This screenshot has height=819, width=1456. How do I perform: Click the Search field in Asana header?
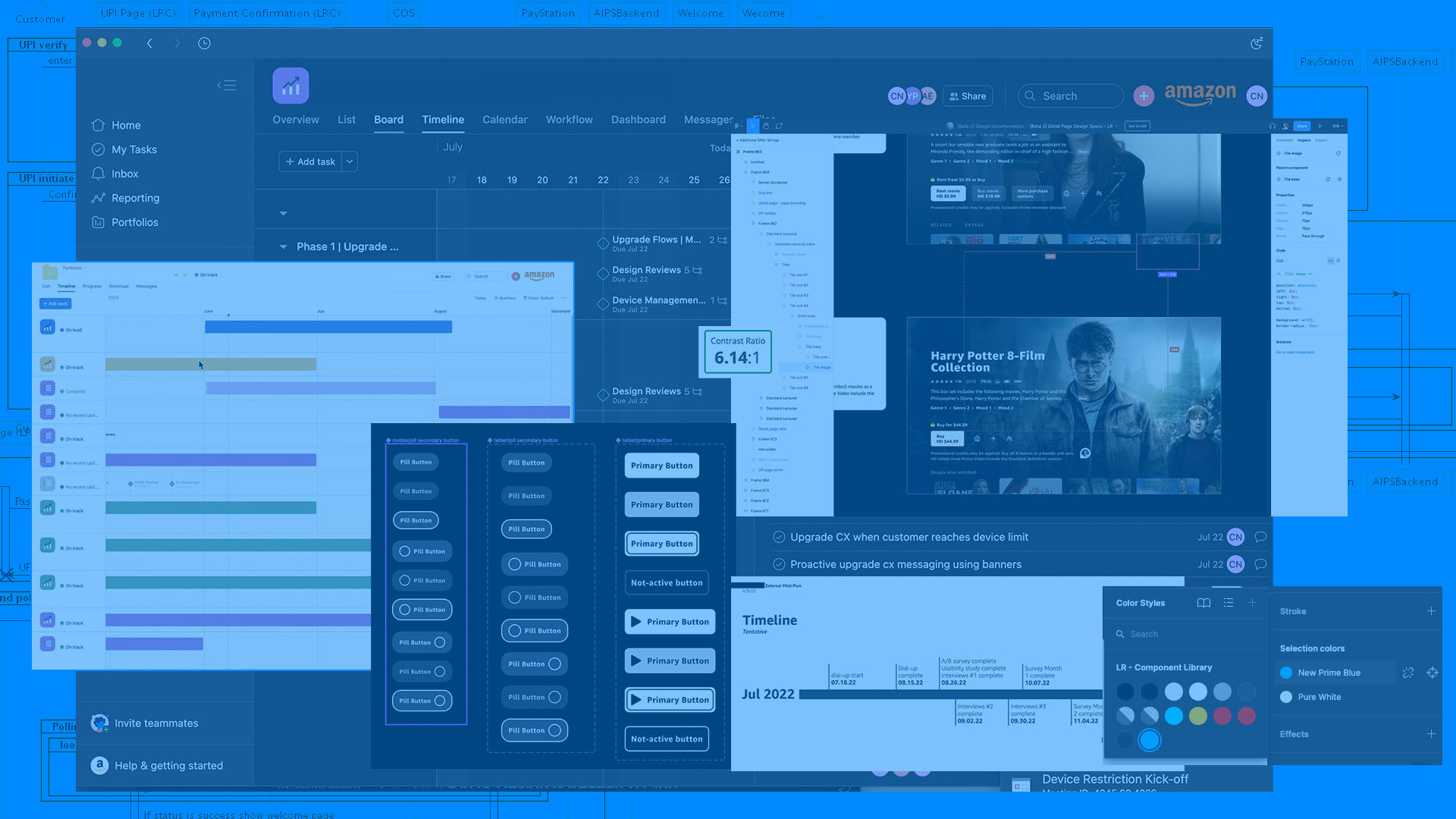(1071, 96)
